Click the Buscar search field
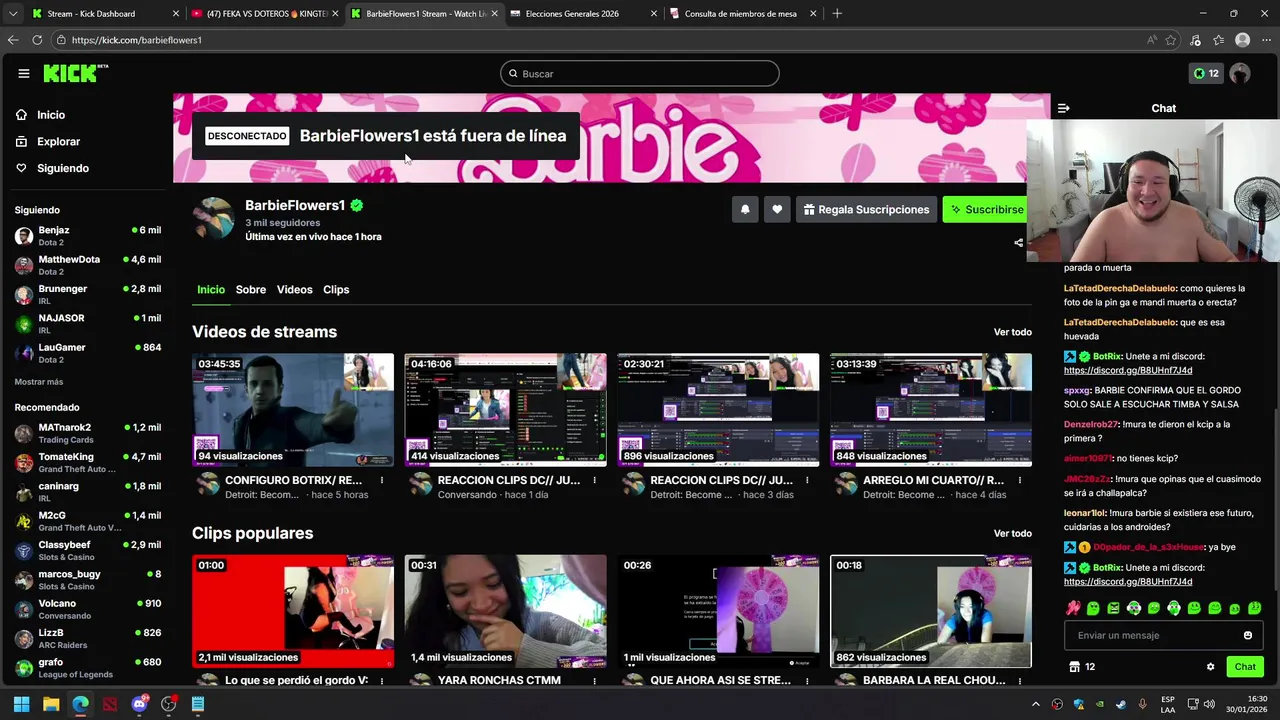Screen dimensions: 1280x720 [640, 73]
